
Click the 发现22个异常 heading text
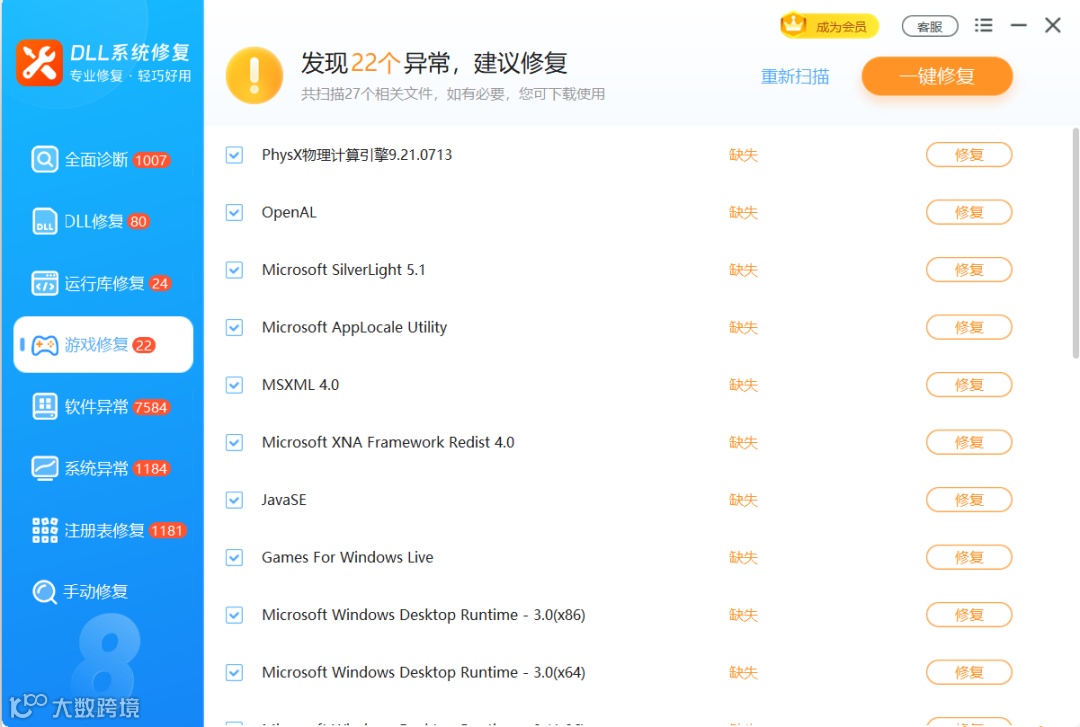point(434,63)
